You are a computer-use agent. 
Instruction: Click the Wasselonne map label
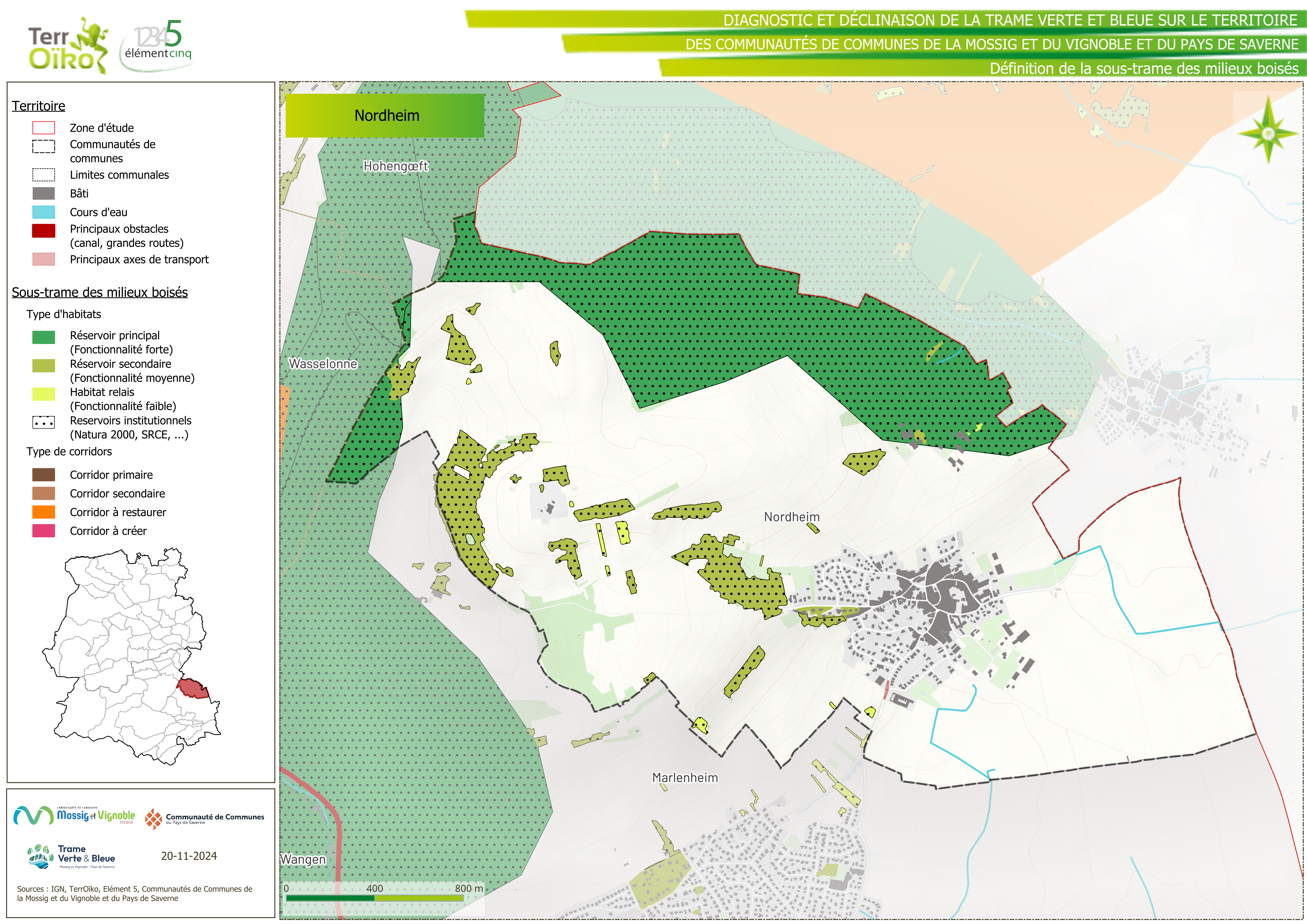323,364
